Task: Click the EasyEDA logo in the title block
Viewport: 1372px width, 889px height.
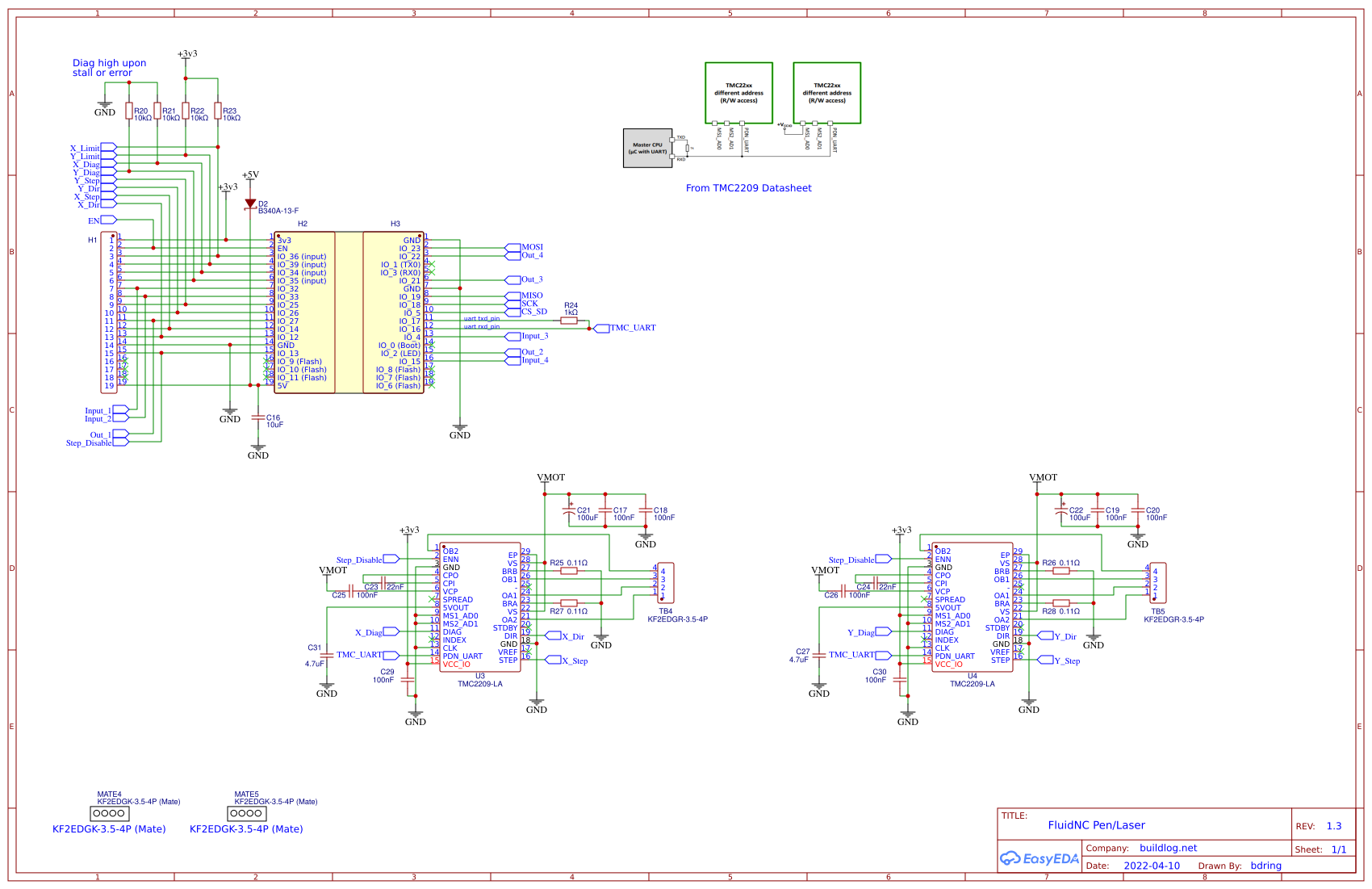Action: click(x=1038, y=858)
